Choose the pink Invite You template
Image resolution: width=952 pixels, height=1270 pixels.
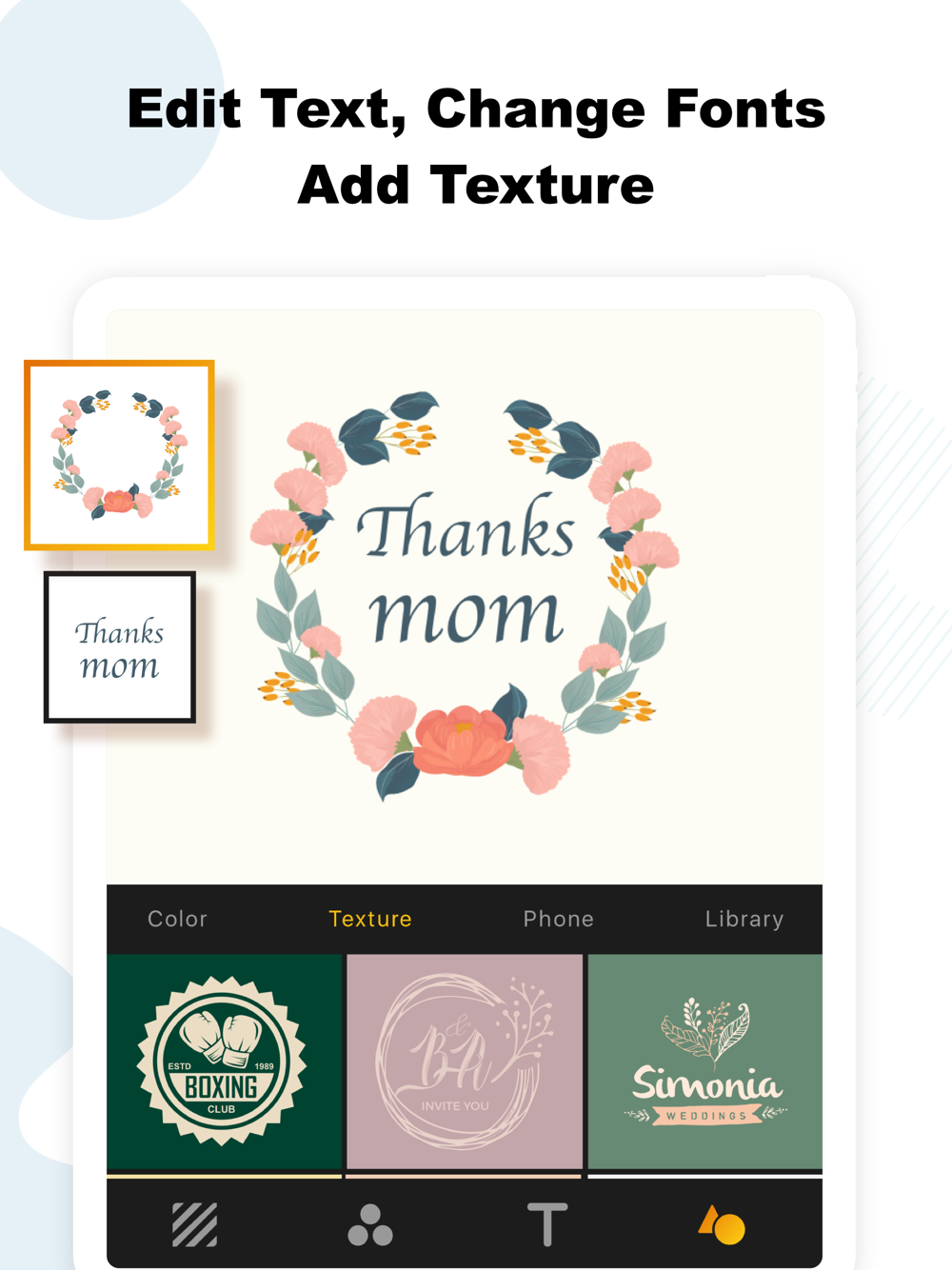point(465,1062)
